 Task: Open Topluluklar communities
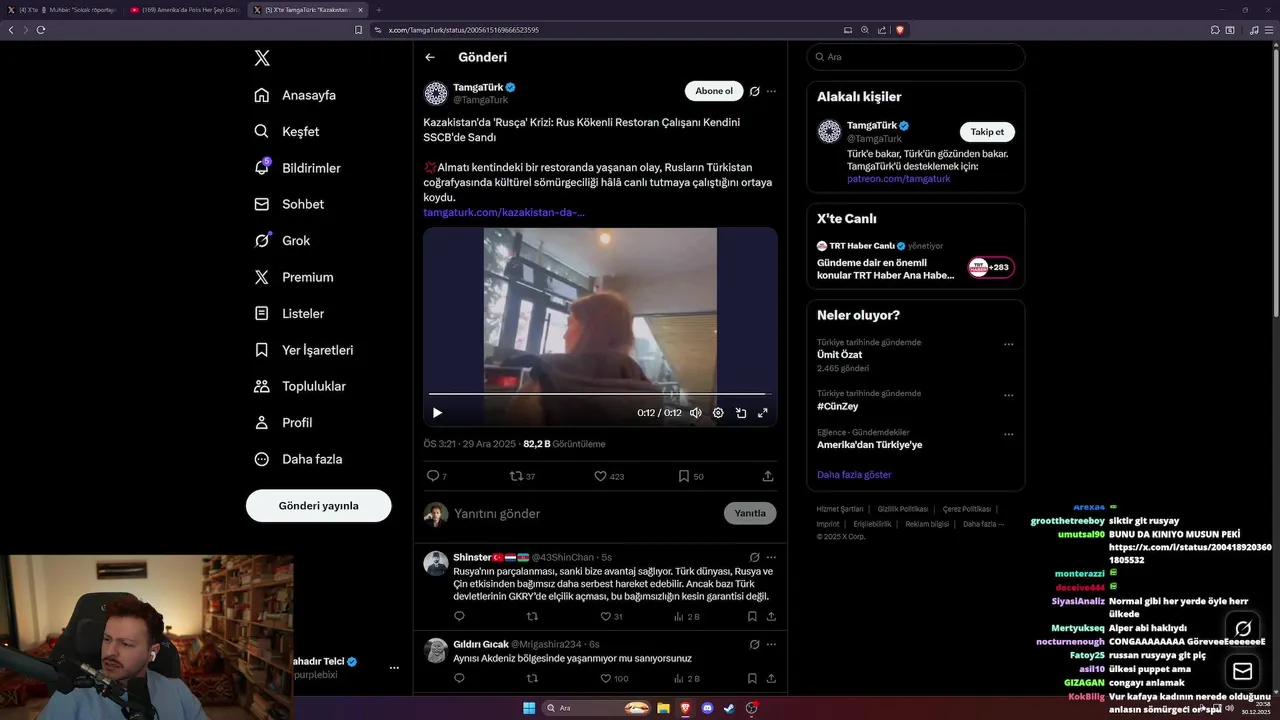300,386
